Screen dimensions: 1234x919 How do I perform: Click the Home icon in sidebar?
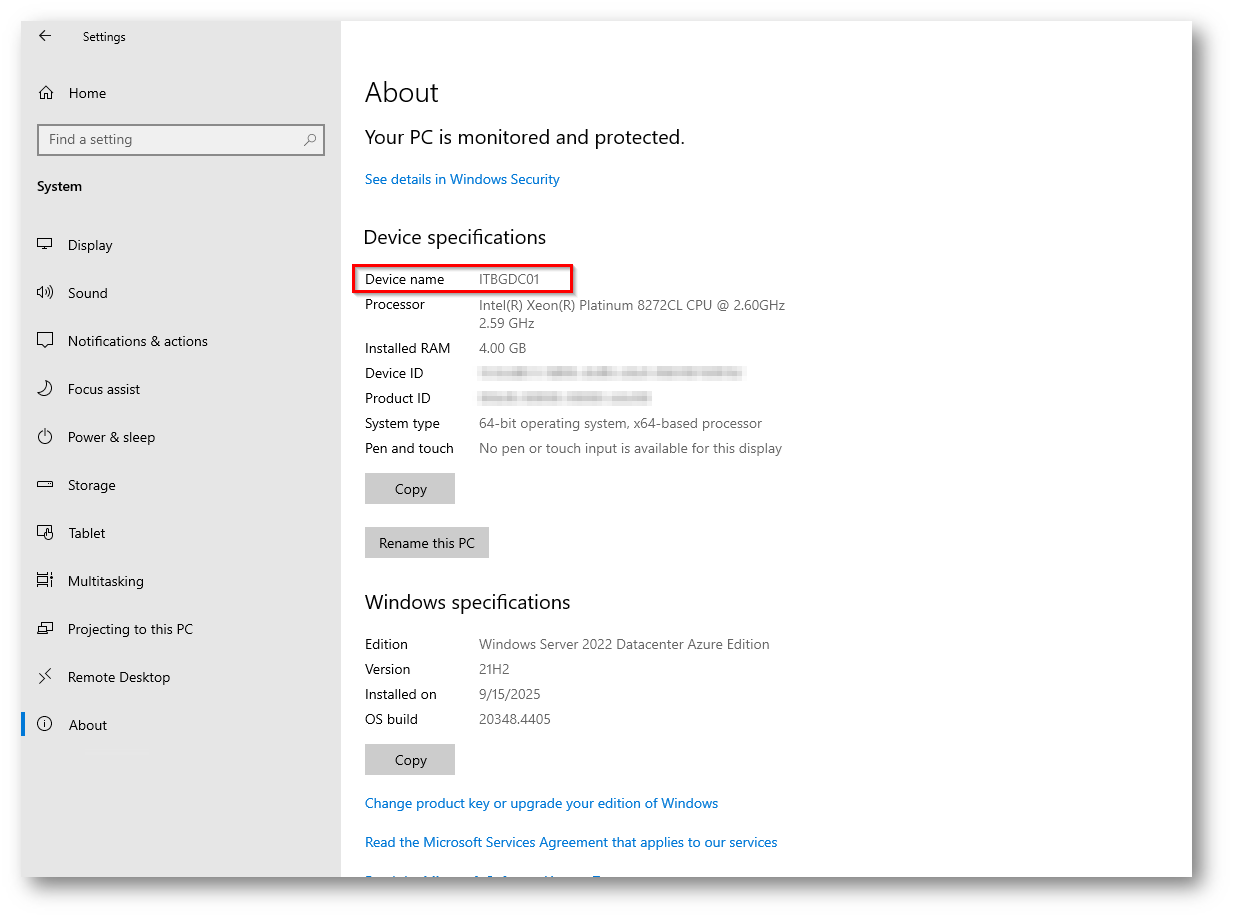point(45,93)
